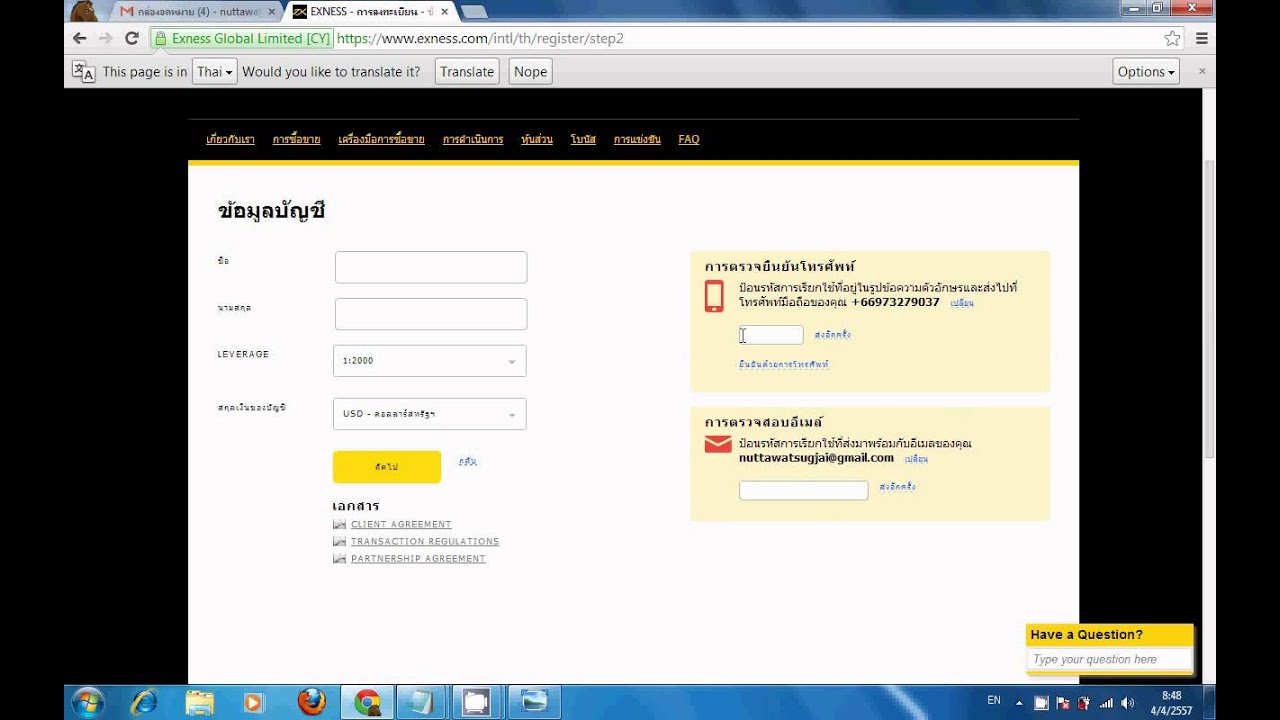Click change link next to email address
This screenshot has width=1280, height=720.
(x=916, y=459)
